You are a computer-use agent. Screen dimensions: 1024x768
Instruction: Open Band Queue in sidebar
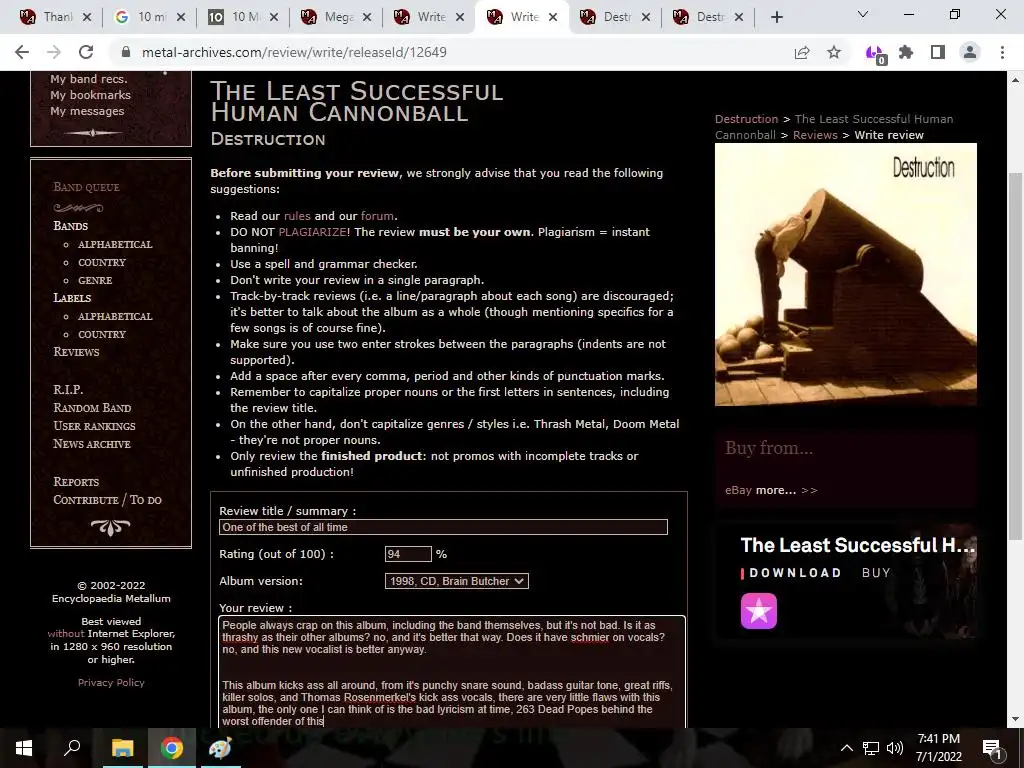coord(86,187)
